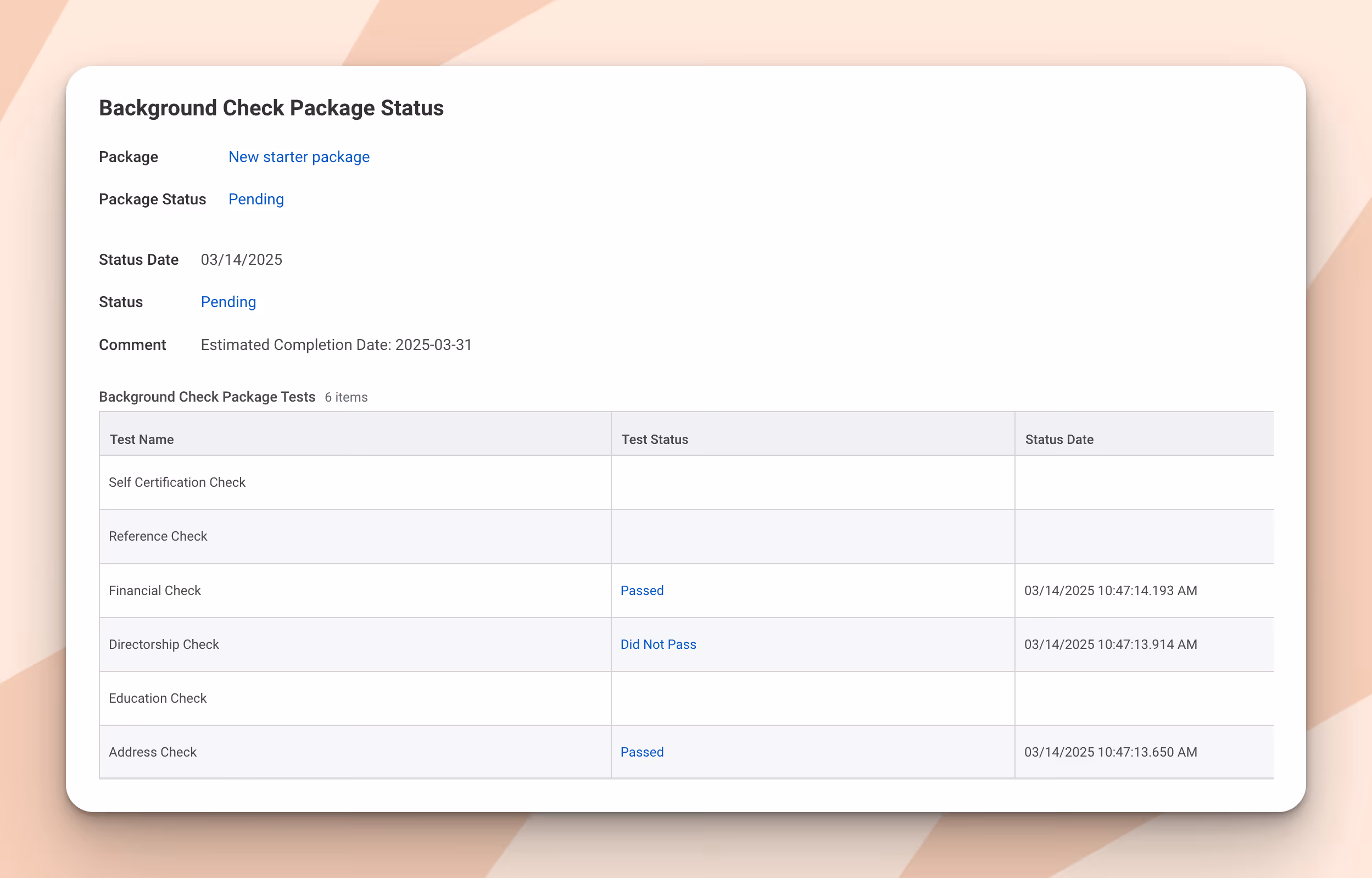
Task: Click the Estimated Completion Date comment text
Action: tap(336, 344)
